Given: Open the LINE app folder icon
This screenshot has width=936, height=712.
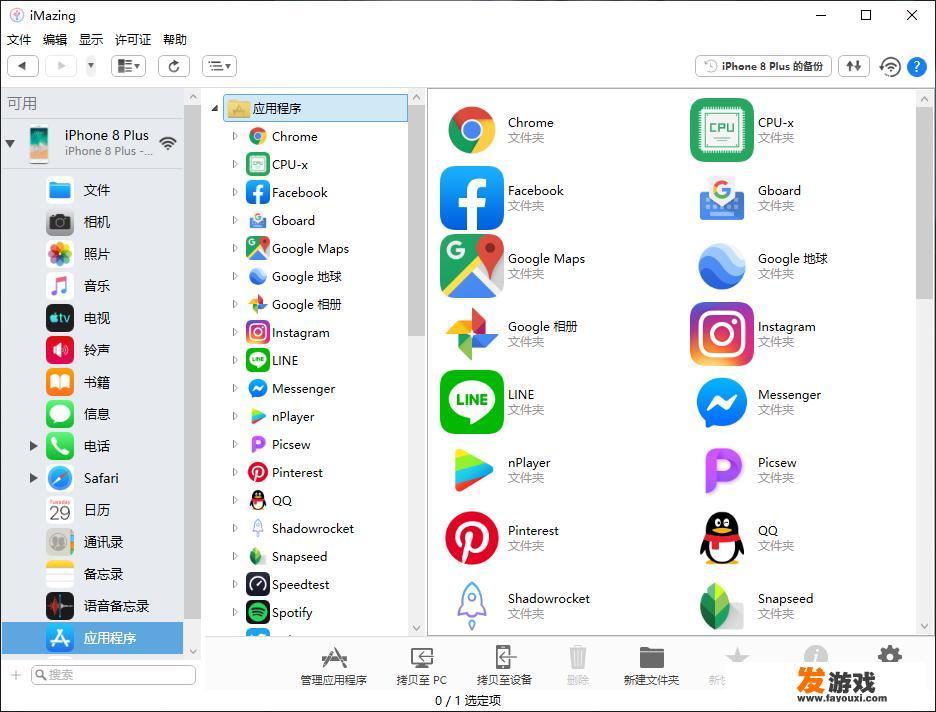Looking at the screenshot, I should [472, 402].
